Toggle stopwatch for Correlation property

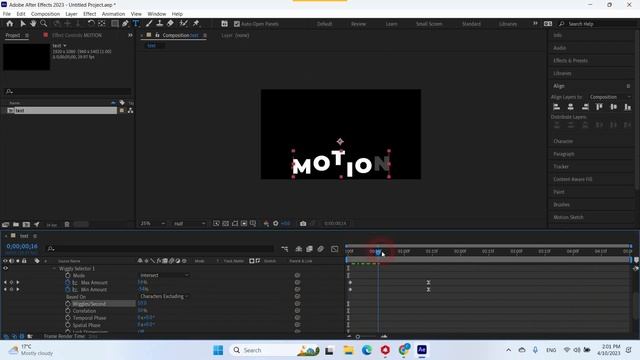68,311
